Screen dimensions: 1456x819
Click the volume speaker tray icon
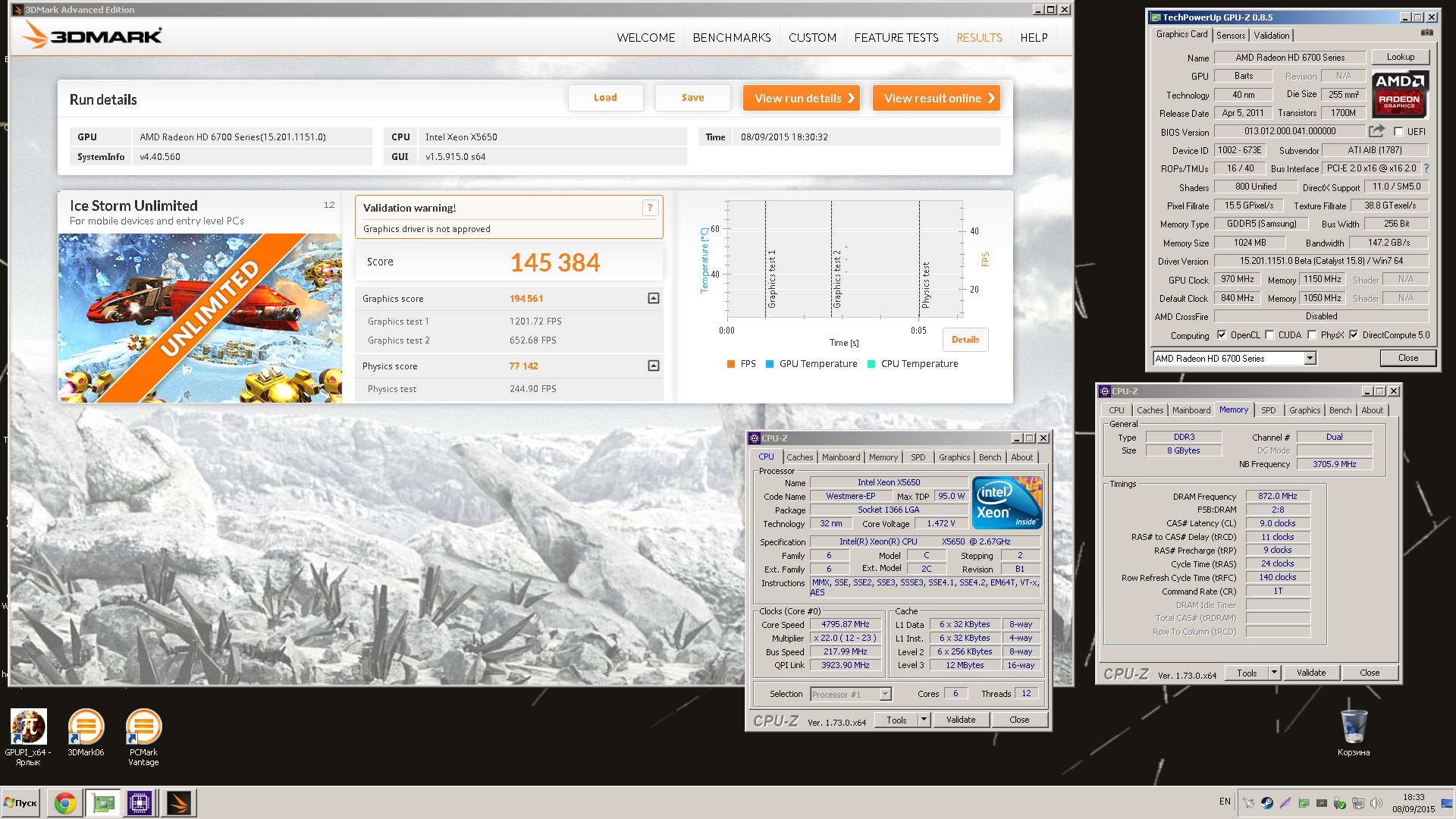click(x=1376, y=802)
